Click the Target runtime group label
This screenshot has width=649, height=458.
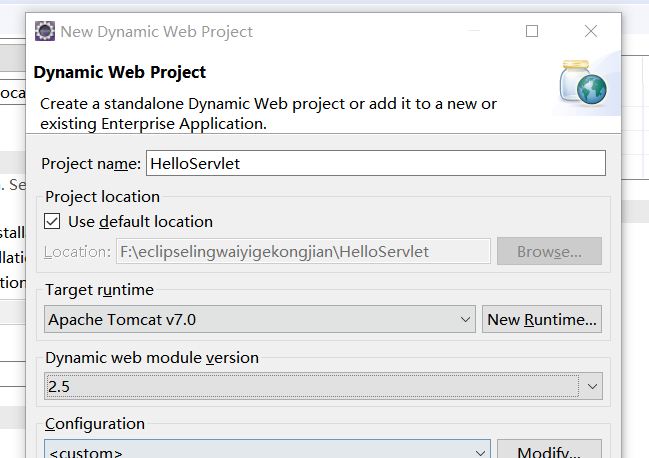(x=99, y=290)
